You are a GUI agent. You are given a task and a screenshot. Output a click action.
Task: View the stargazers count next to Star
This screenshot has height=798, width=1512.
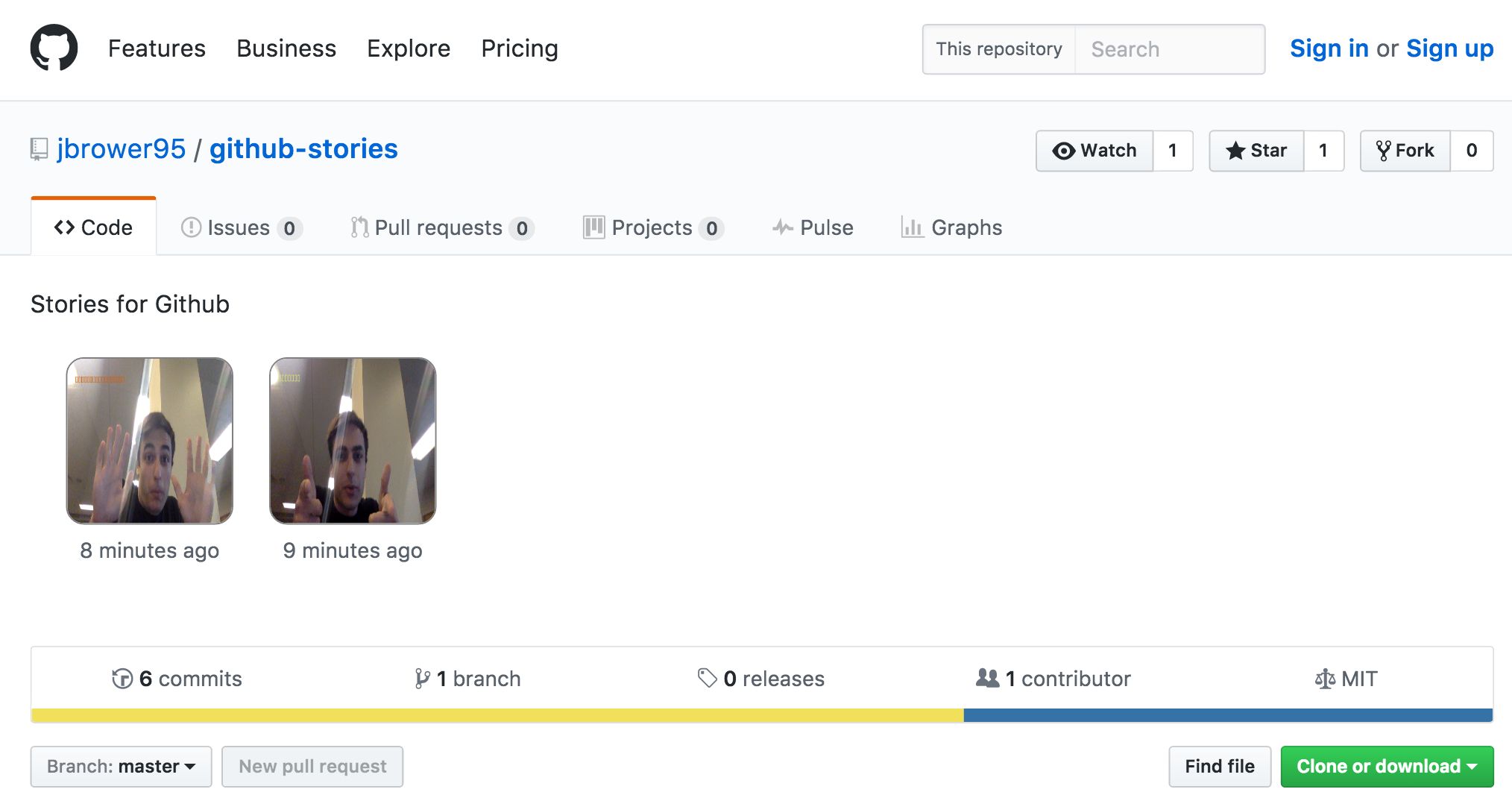1323,151
